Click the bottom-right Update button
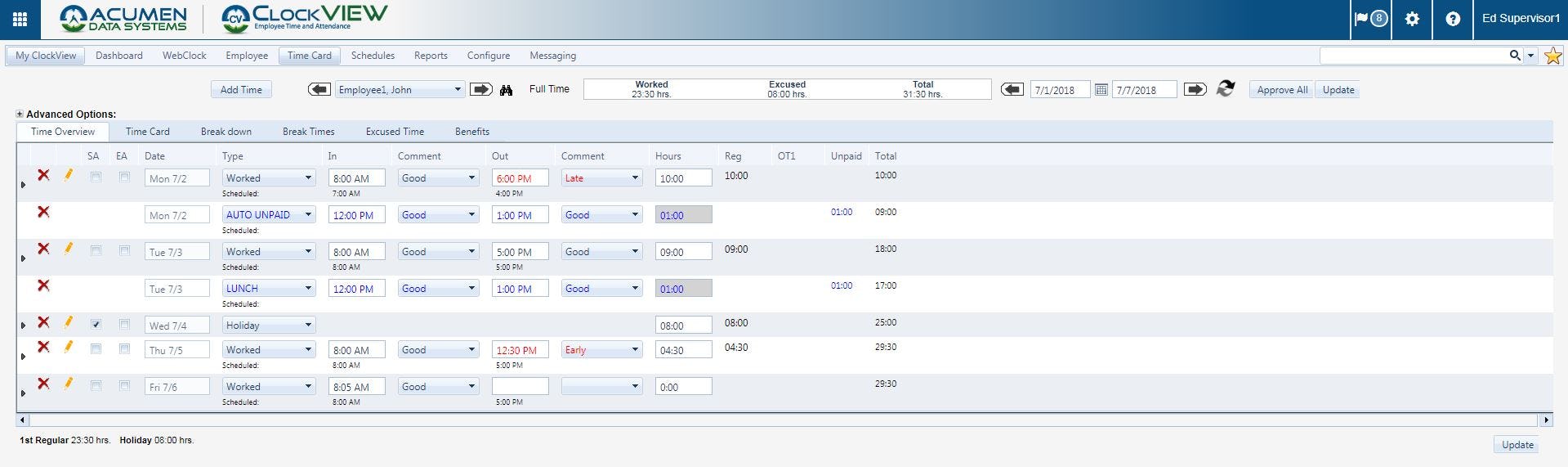This screenshot has height=467, width=1568. click(x=1517, y=444)
